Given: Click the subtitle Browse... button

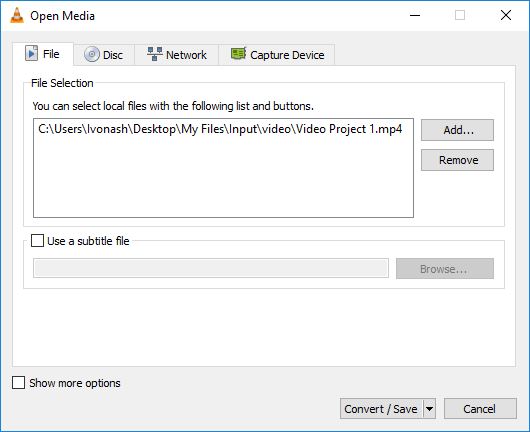Looking at the screenshot, I should click(445, 269).
